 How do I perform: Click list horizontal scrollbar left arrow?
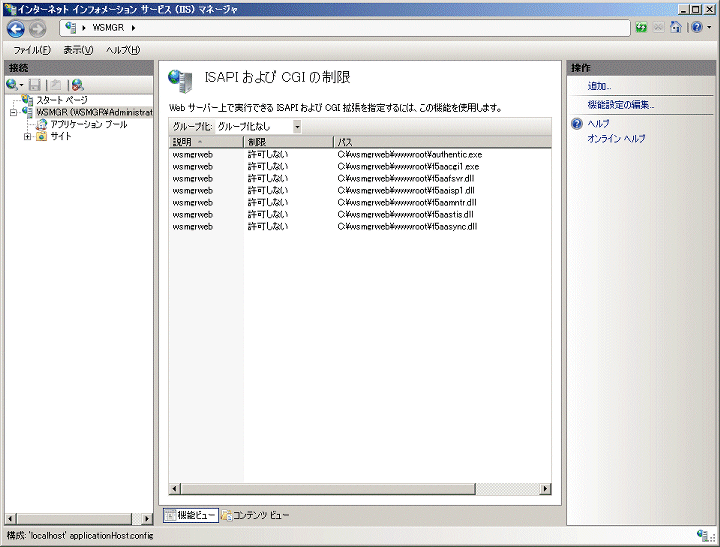174,489
